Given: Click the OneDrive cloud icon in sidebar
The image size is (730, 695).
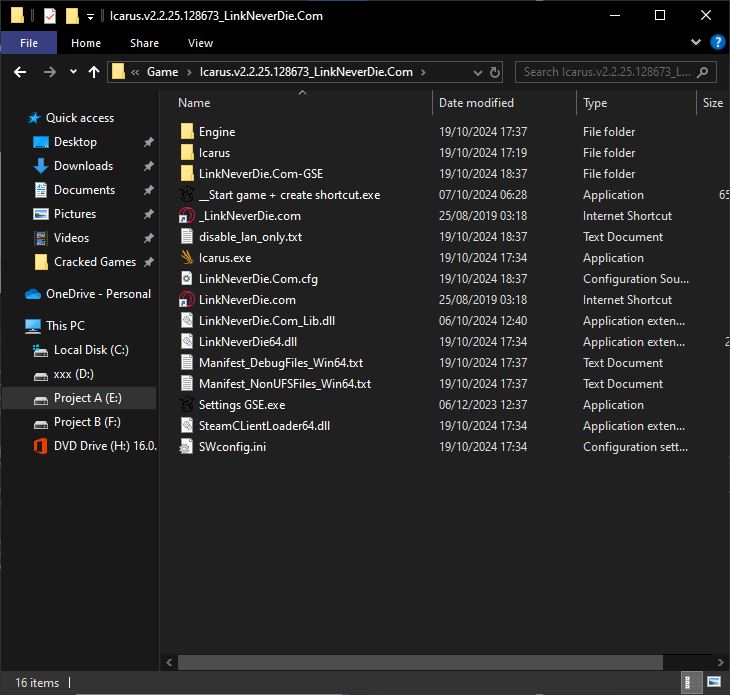Looking at the screenshot, I should pyautogui.click(x=32, y=294).
